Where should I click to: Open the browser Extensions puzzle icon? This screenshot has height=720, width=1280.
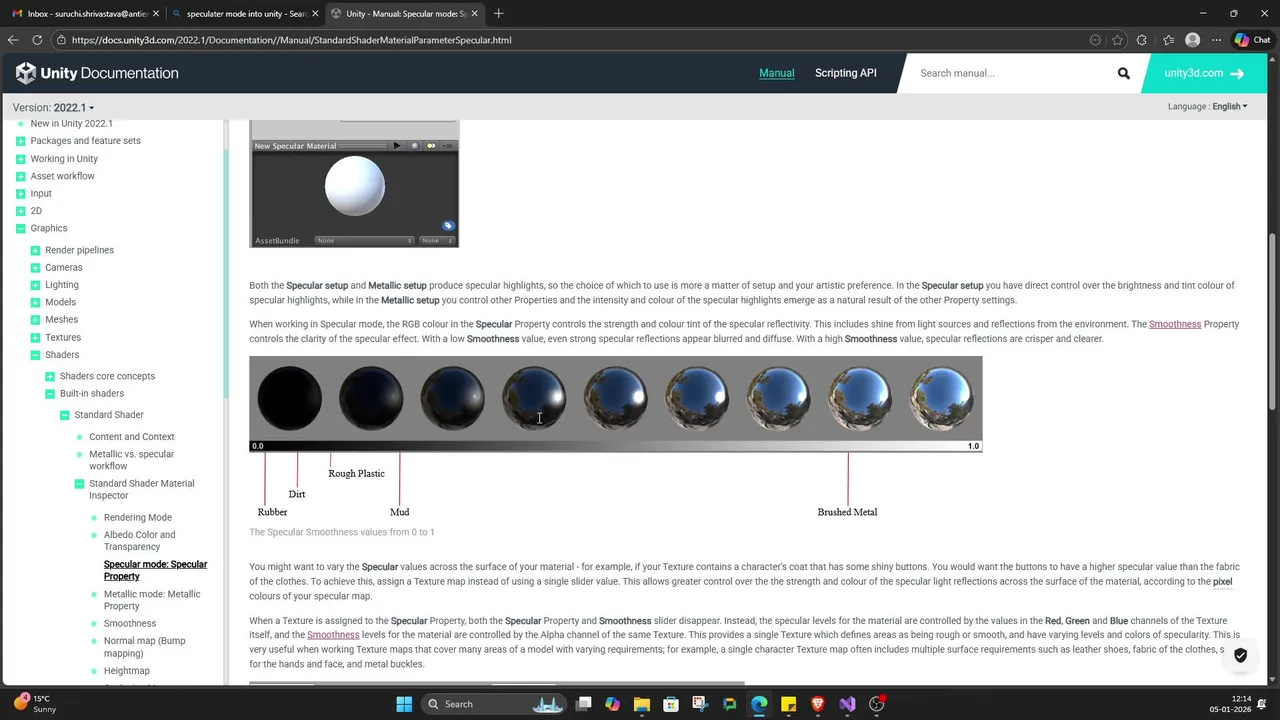click(1142, 40)
